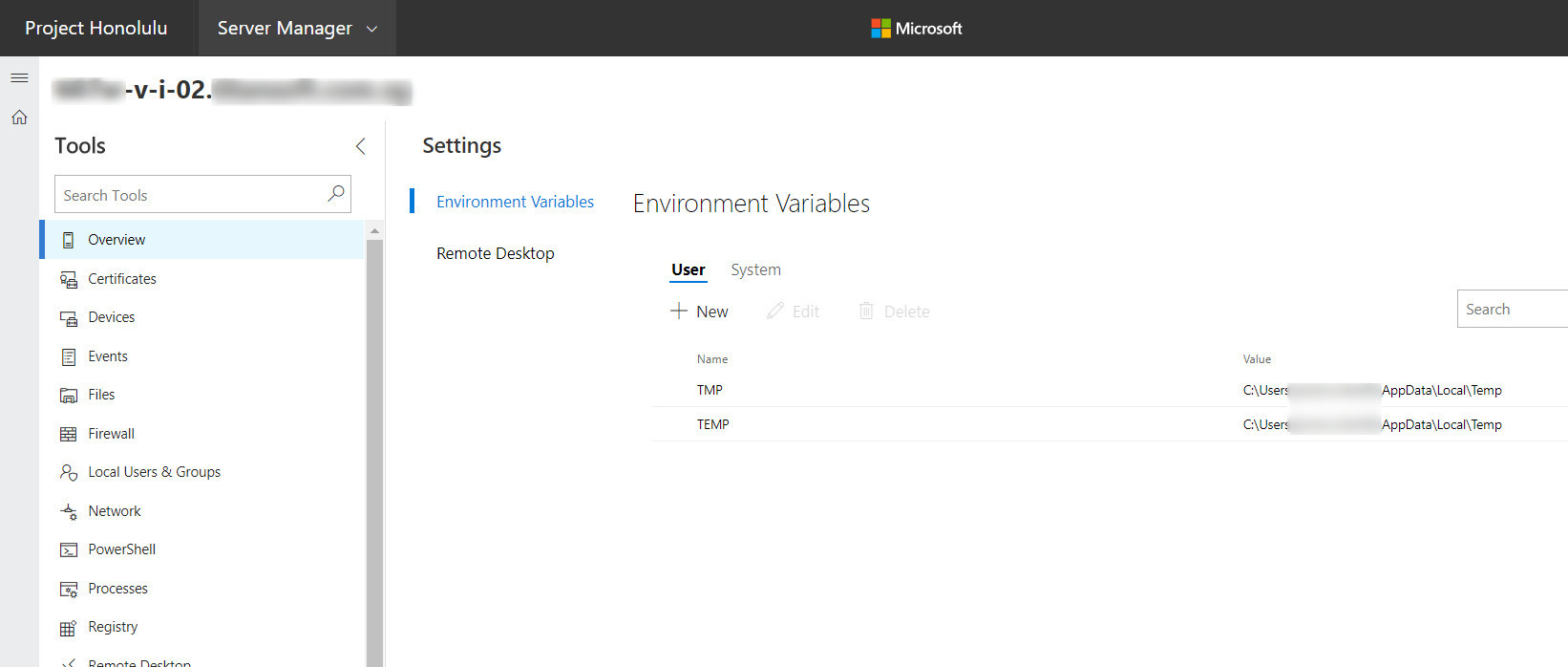1568x667 pixels.
Task: Switch to the System variables tab
Action: pyautogui.click(x=755, y=270)
